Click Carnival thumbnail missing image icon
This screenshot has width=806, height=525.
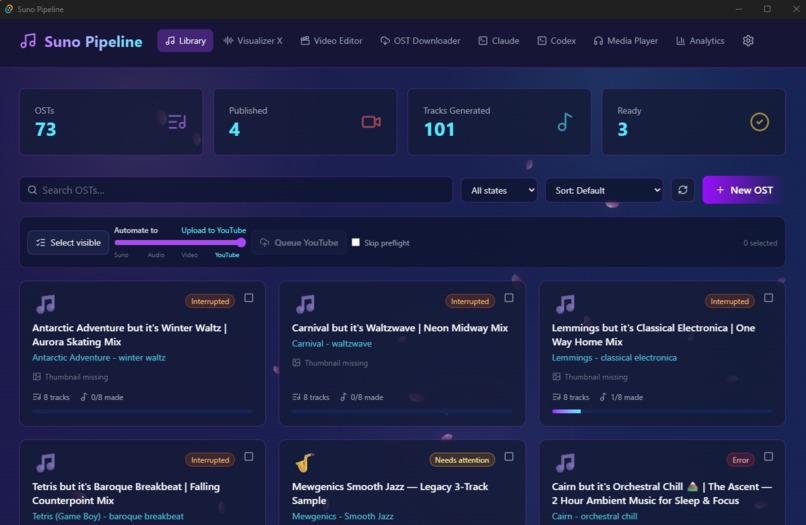point(296,363)
